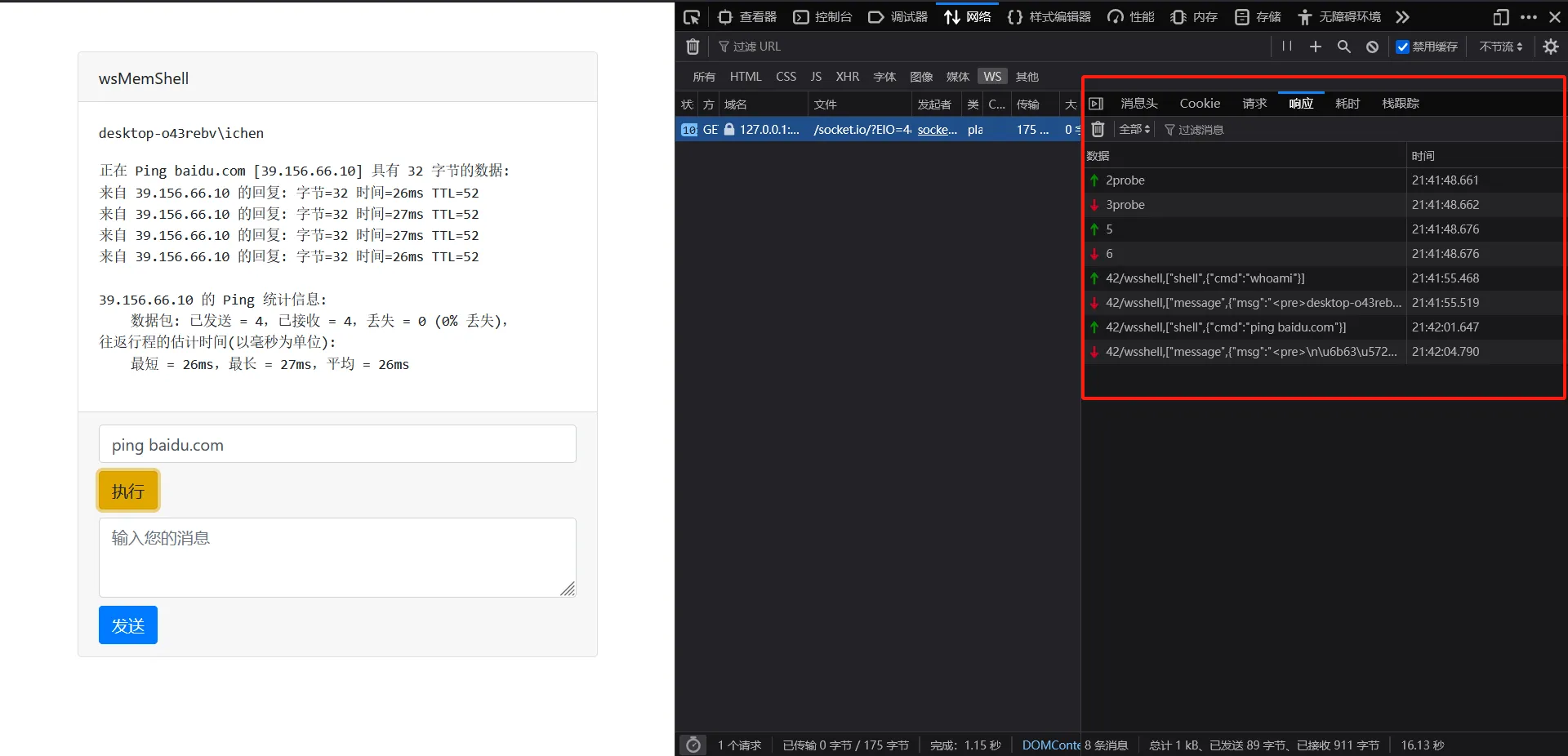The image size is (1568, 756).
Task: Filter requests by CSS
Action: pyautogui.click(x=786, y=77)
